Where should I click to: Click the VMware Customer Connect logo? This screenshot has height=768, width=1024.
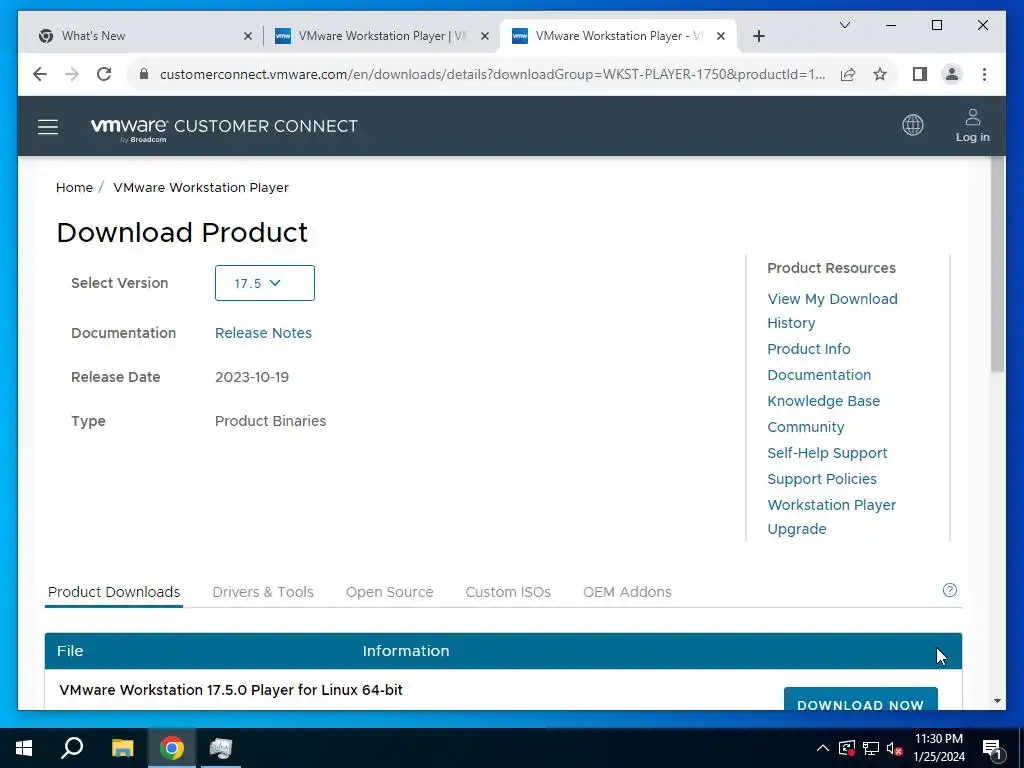pyautogui.click(x=224, y=129)
